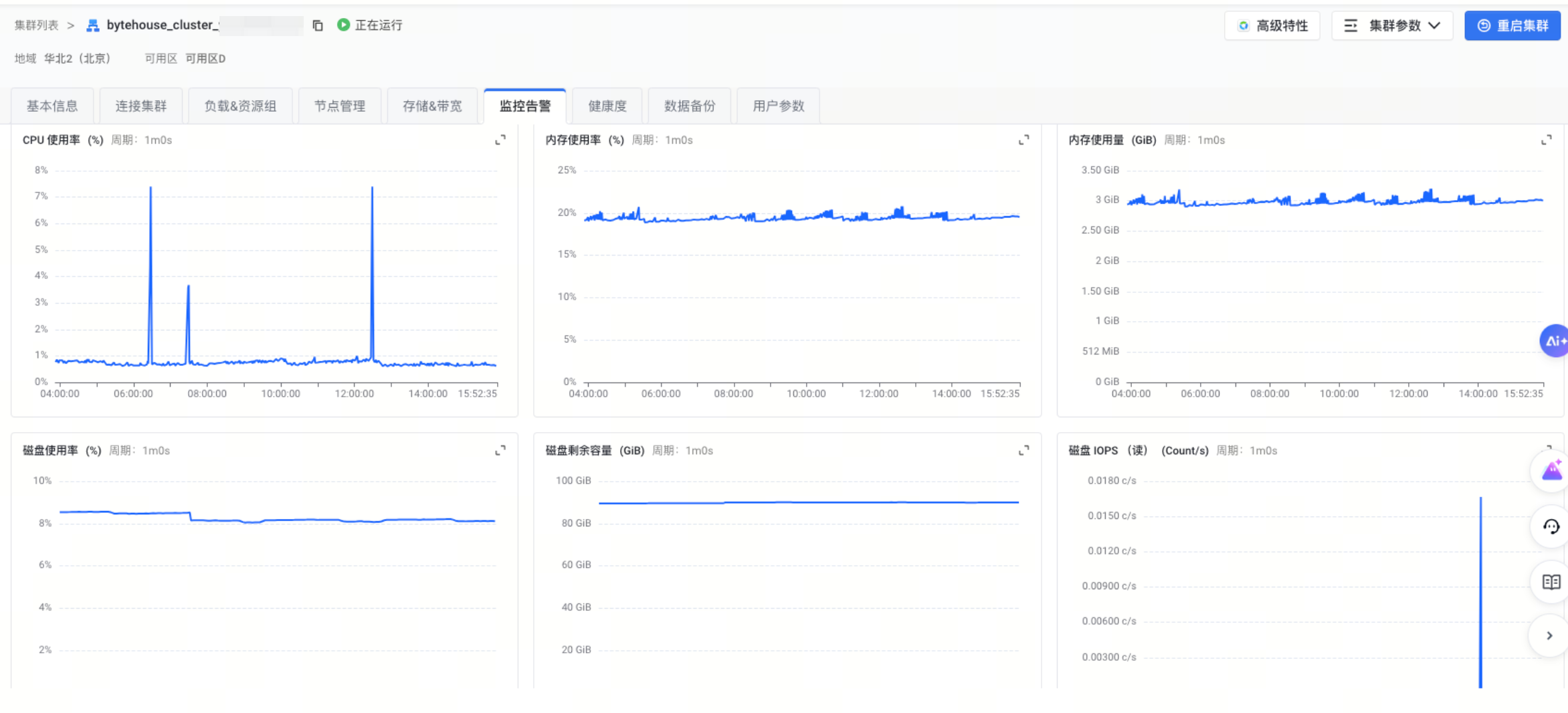Expand the 内存使用率 chart to fullscreen

(x=1023, y=140)
